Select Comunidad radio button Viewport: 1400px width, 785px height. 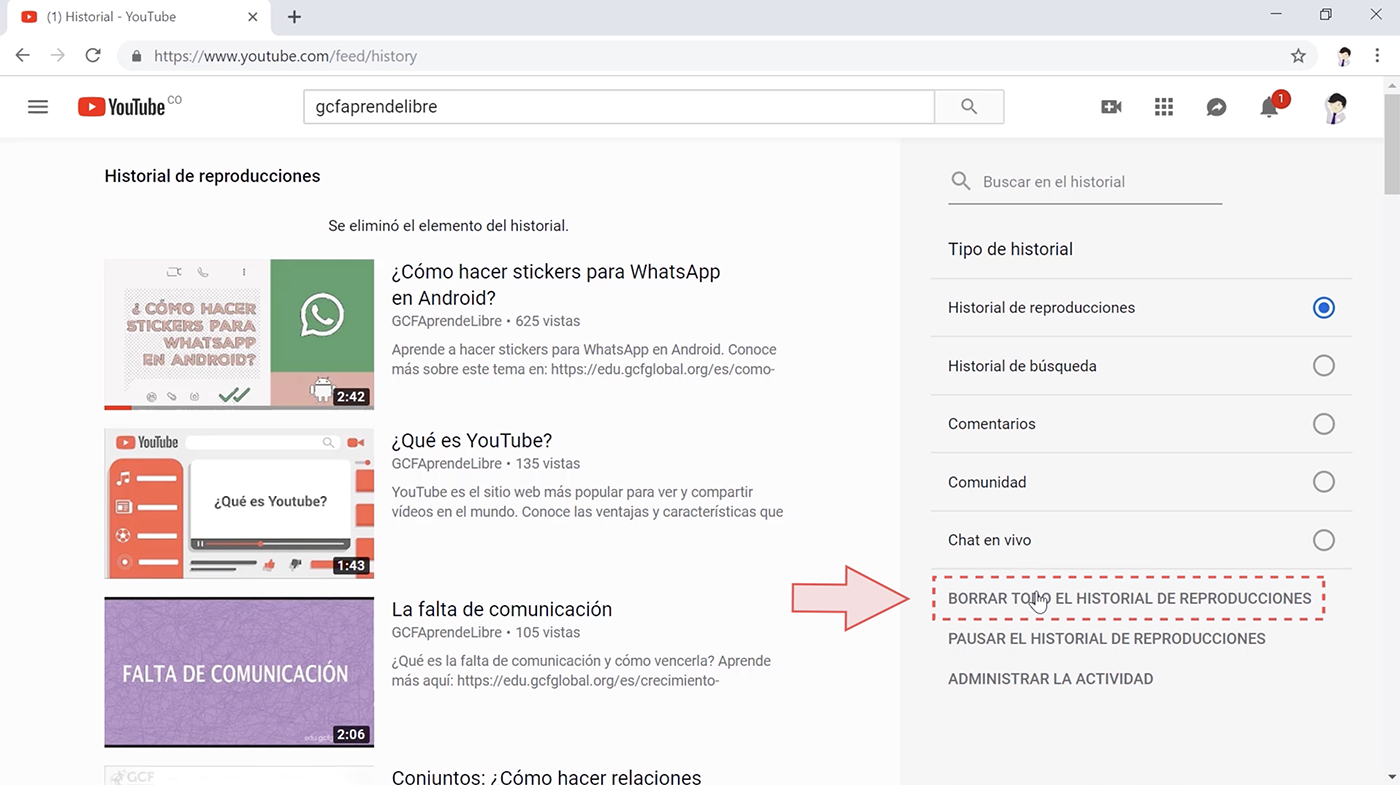(x=1324, y=482)
